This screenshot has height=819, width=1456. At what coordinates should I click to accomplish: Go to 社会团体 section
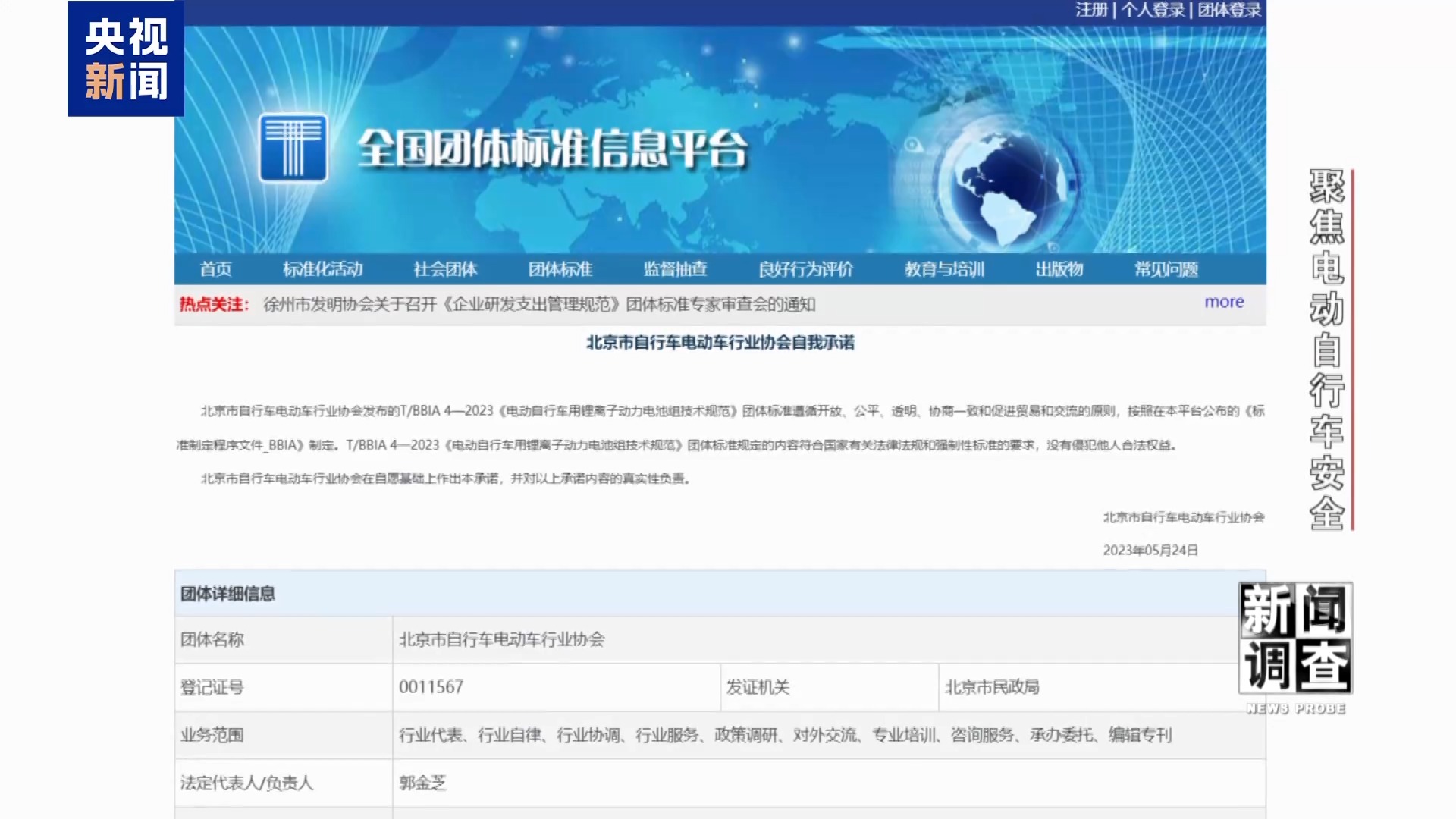445,269
